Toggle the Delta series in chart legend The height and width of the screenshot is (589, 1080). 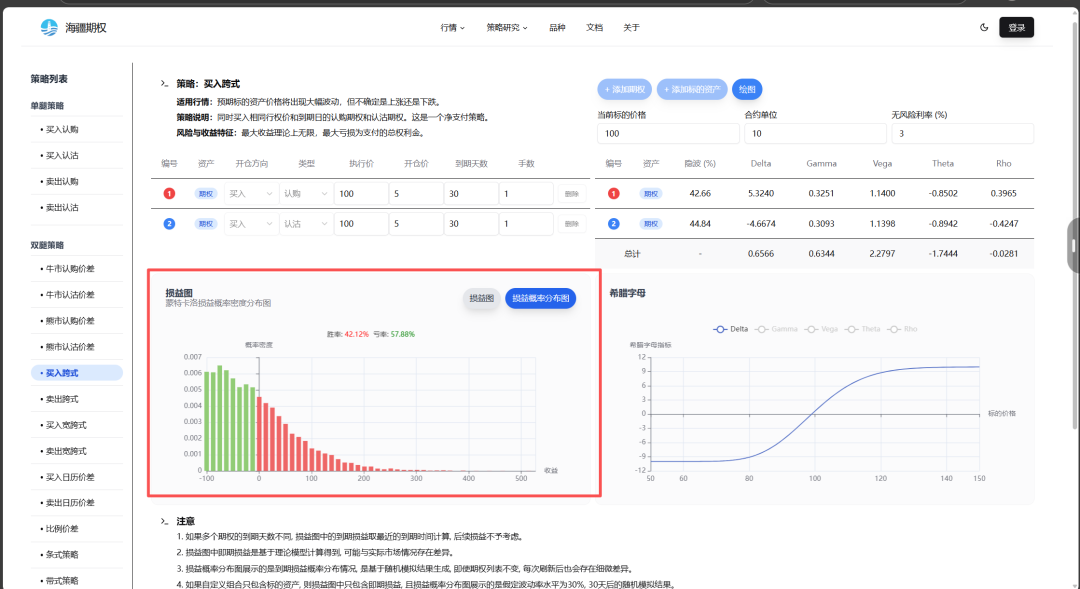point(732,329)
